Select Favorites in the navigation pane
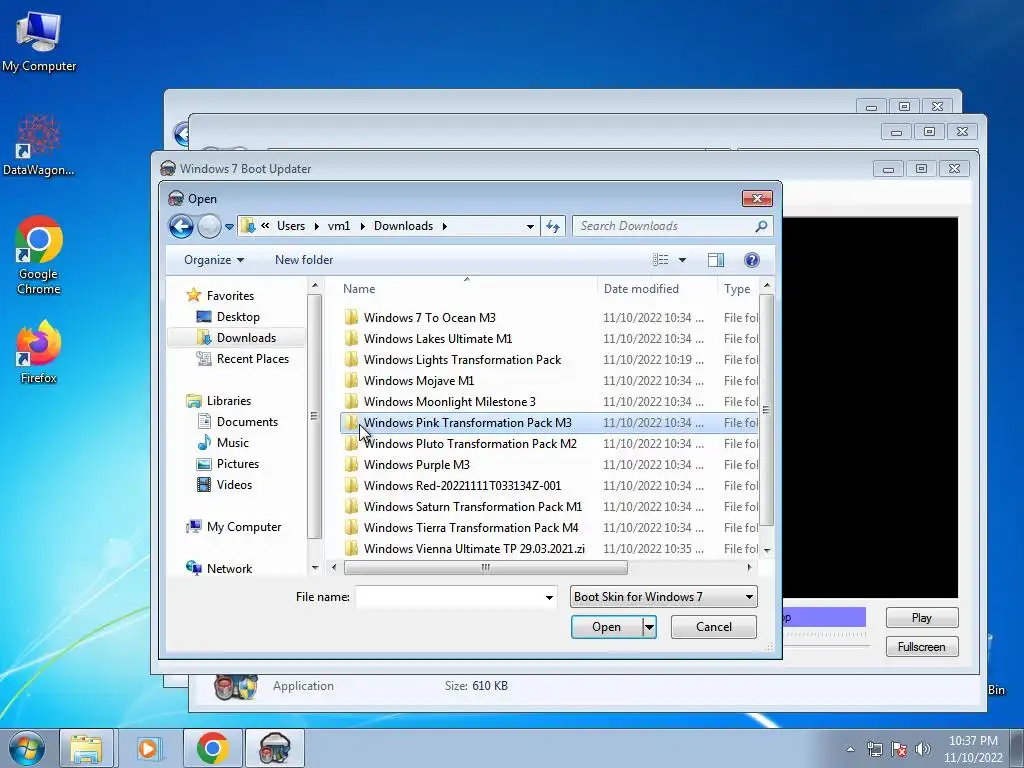Image resolution: width=1024 pixels, height=768 pixels. (230, 296)
